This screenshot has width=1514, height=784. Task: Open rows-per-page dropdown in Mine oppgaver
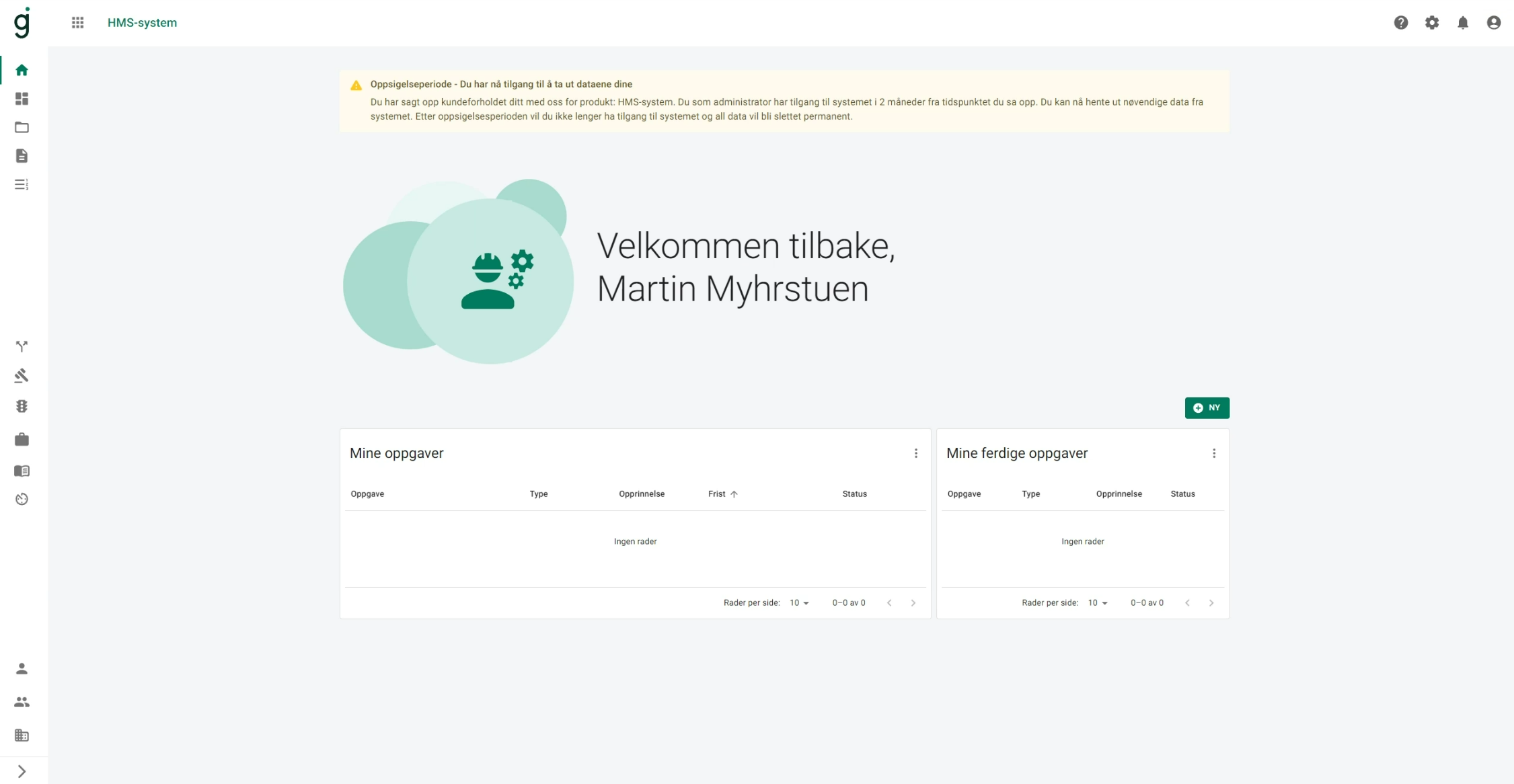(799, 602)
